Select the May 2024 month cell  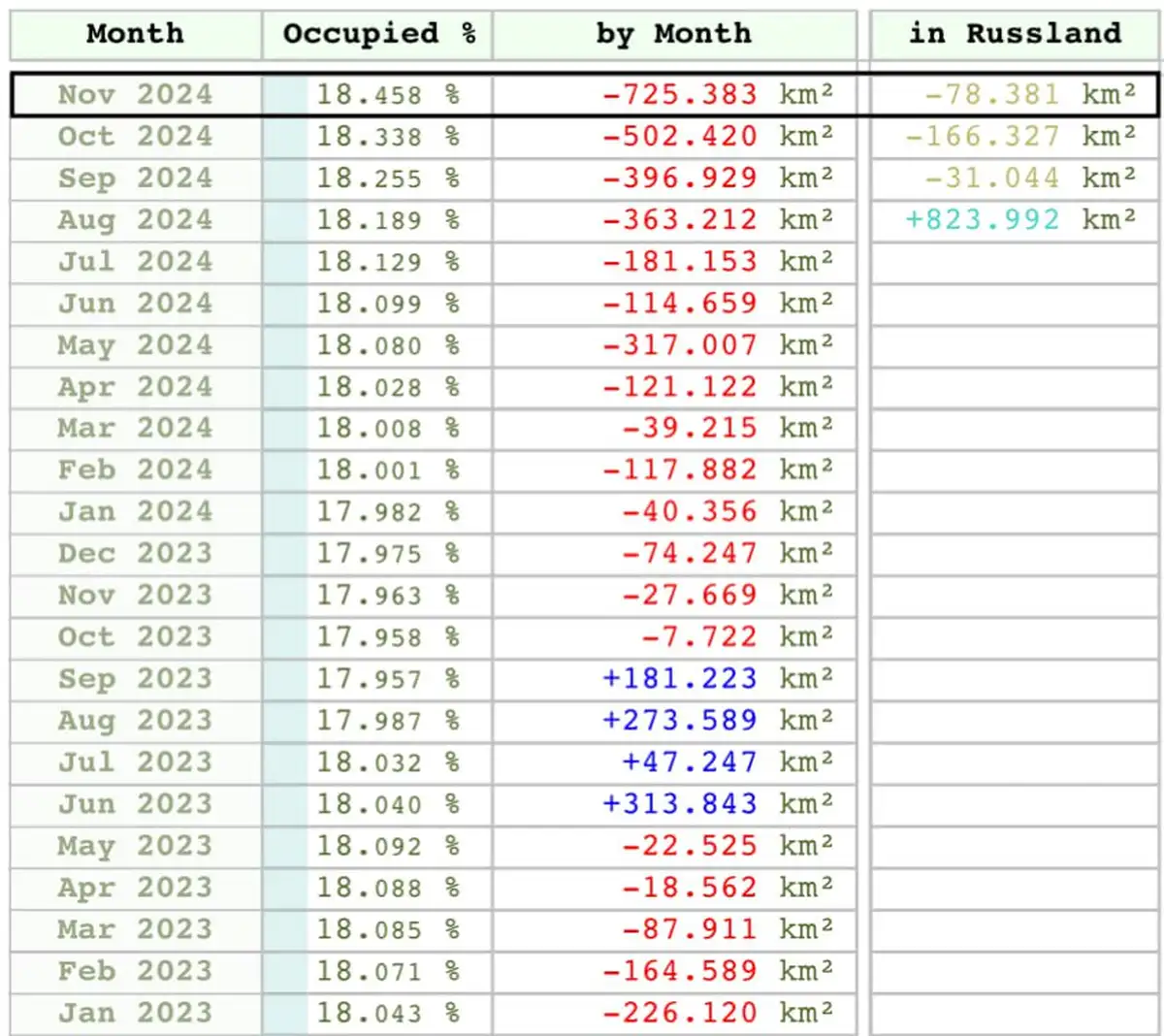[135, 345]
